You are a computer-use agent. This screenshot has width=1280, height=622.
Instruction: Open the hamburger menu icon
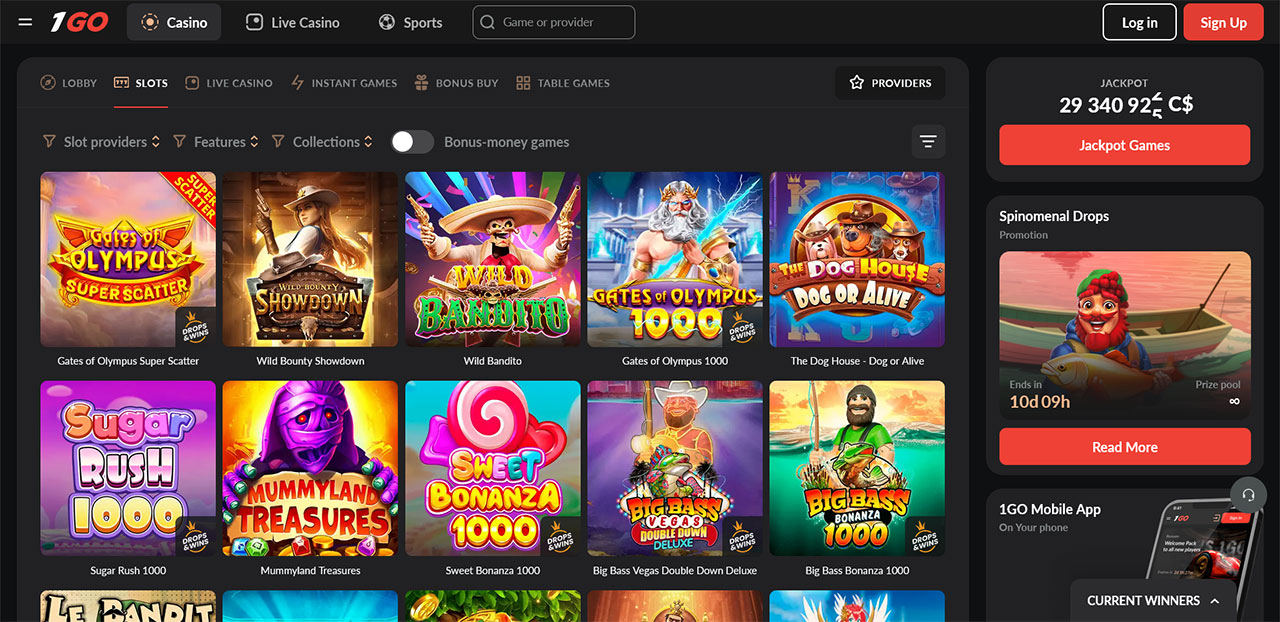[x=26, y=22]
